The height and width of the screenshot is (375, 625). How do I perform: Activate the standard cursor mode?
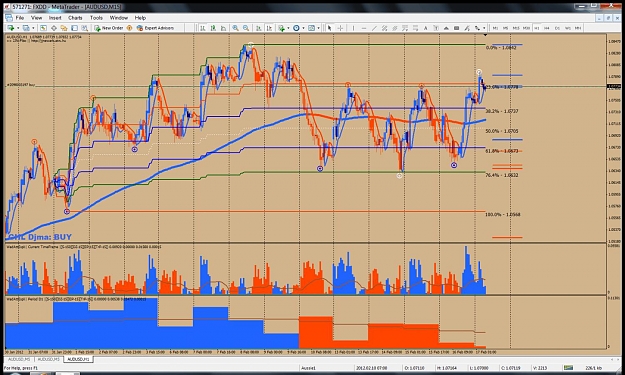coord(329,28)
